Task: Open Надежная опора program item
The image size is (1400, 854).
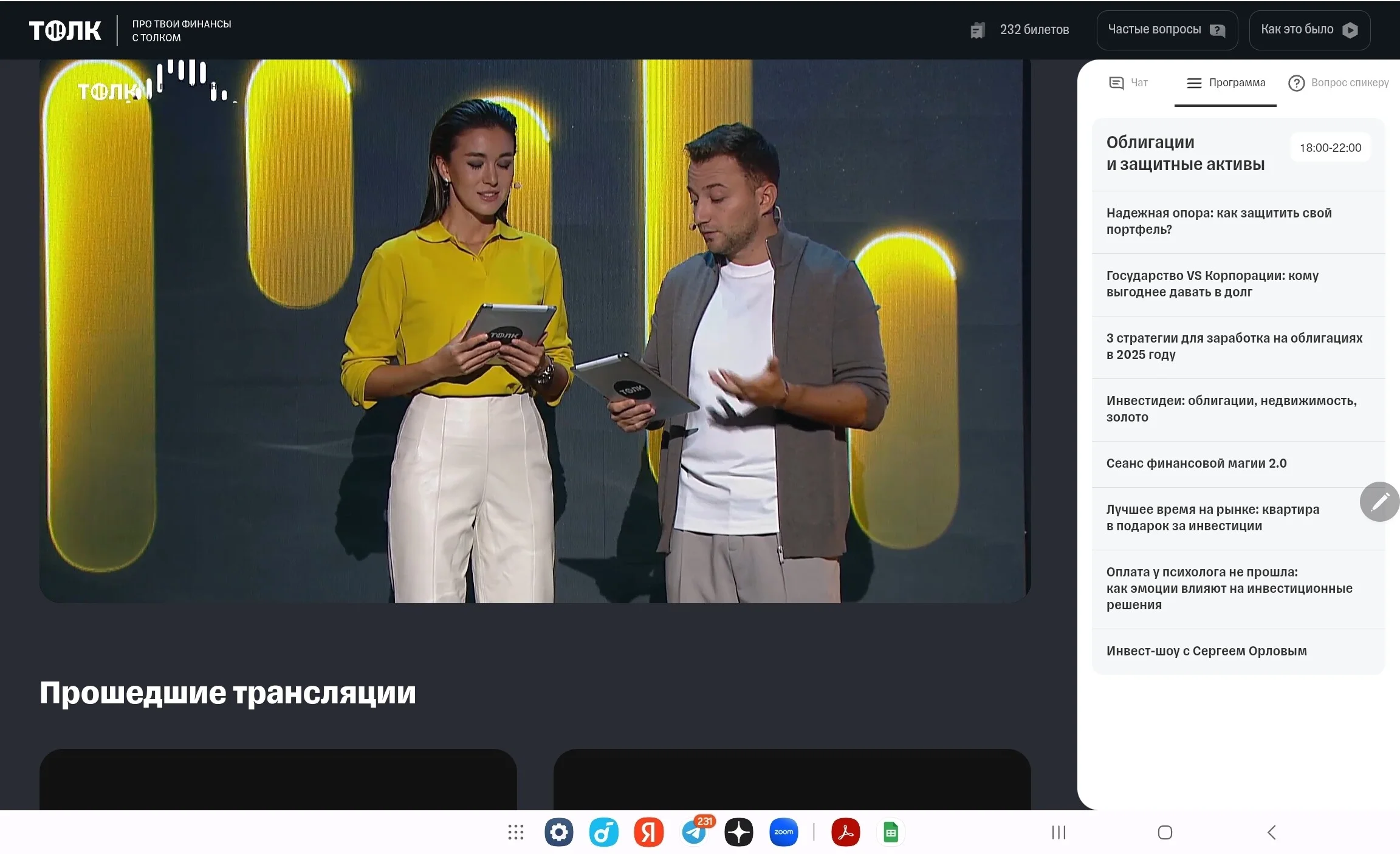Action: (x=1238, y=222)
